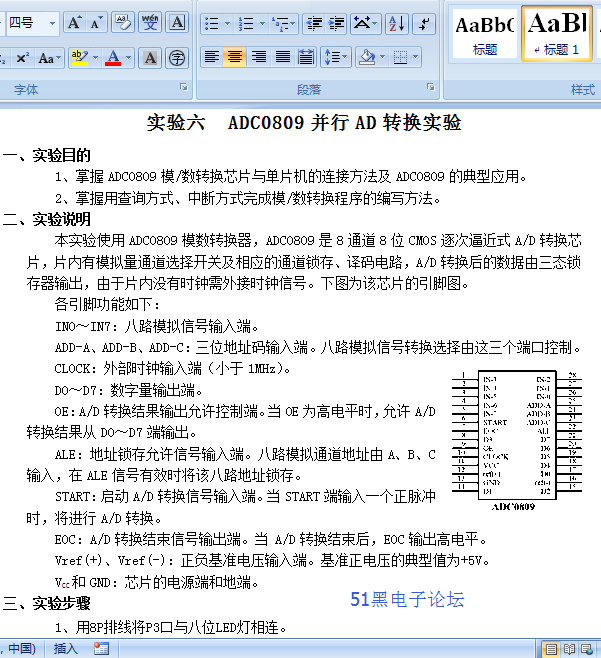This screenshot has height=658, width=601.
Task: Open the phonetic guide (wén) tool
Action: click(150, 23)
